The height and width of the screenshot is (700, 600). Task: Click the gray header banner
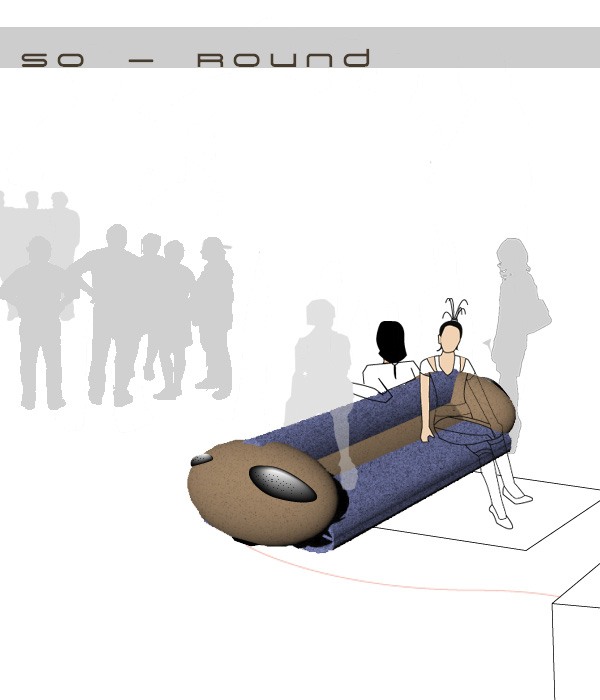480,47
